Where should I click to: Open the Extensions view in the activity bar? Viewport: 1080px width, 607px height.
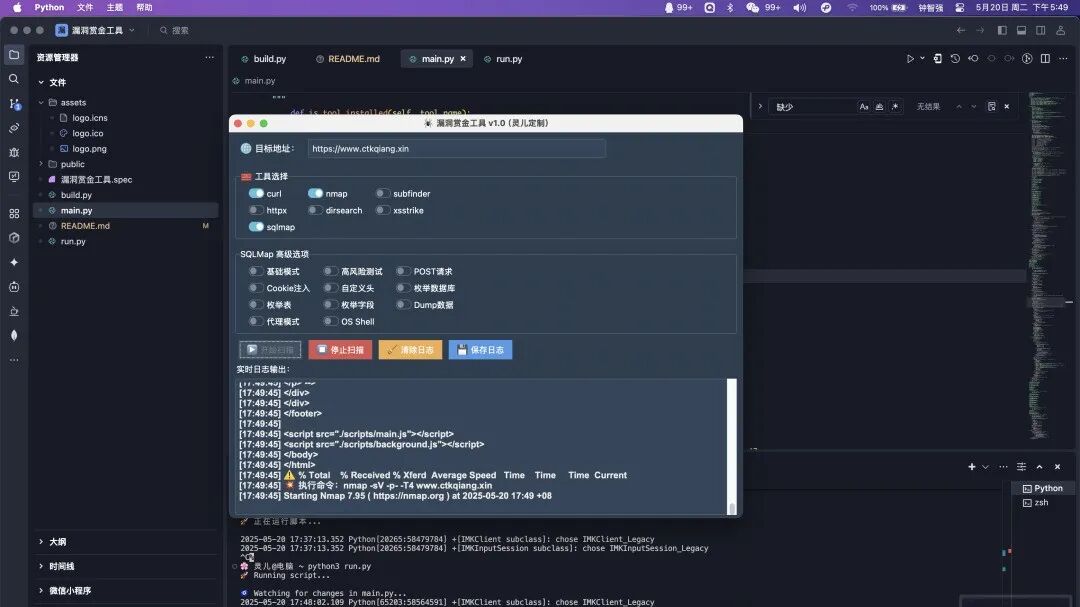[14, 214]
